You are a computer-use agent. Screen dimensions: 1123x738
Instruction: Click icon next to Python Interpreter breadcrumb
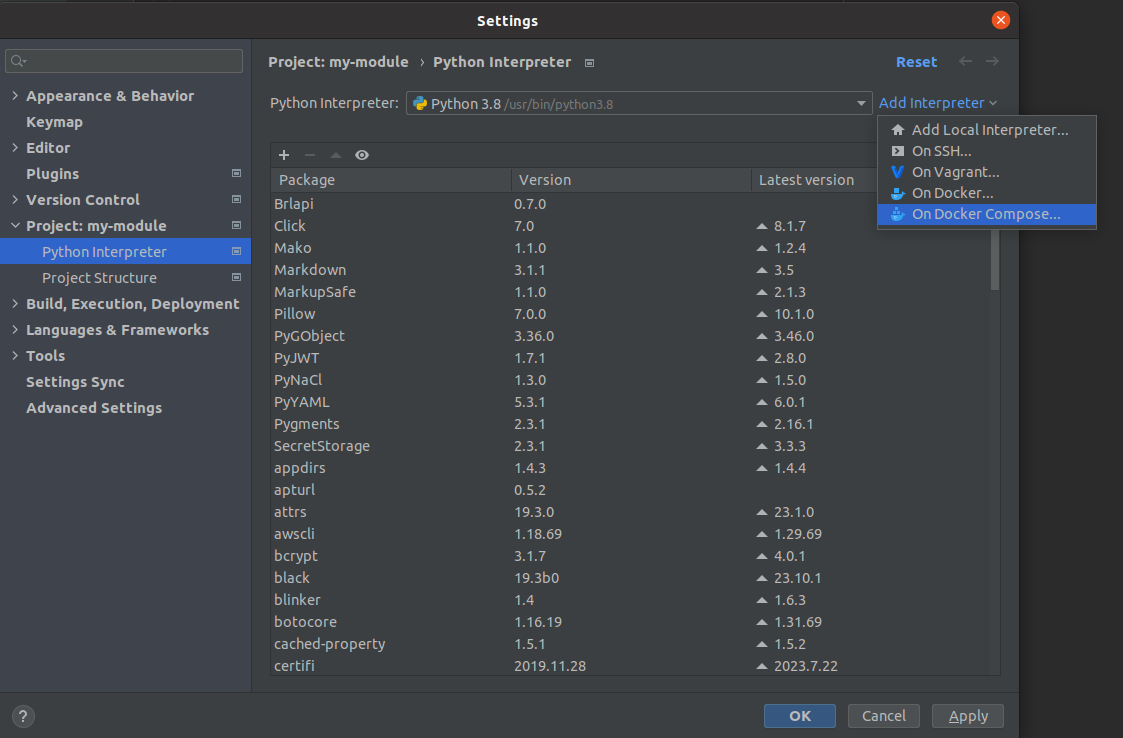589,63
